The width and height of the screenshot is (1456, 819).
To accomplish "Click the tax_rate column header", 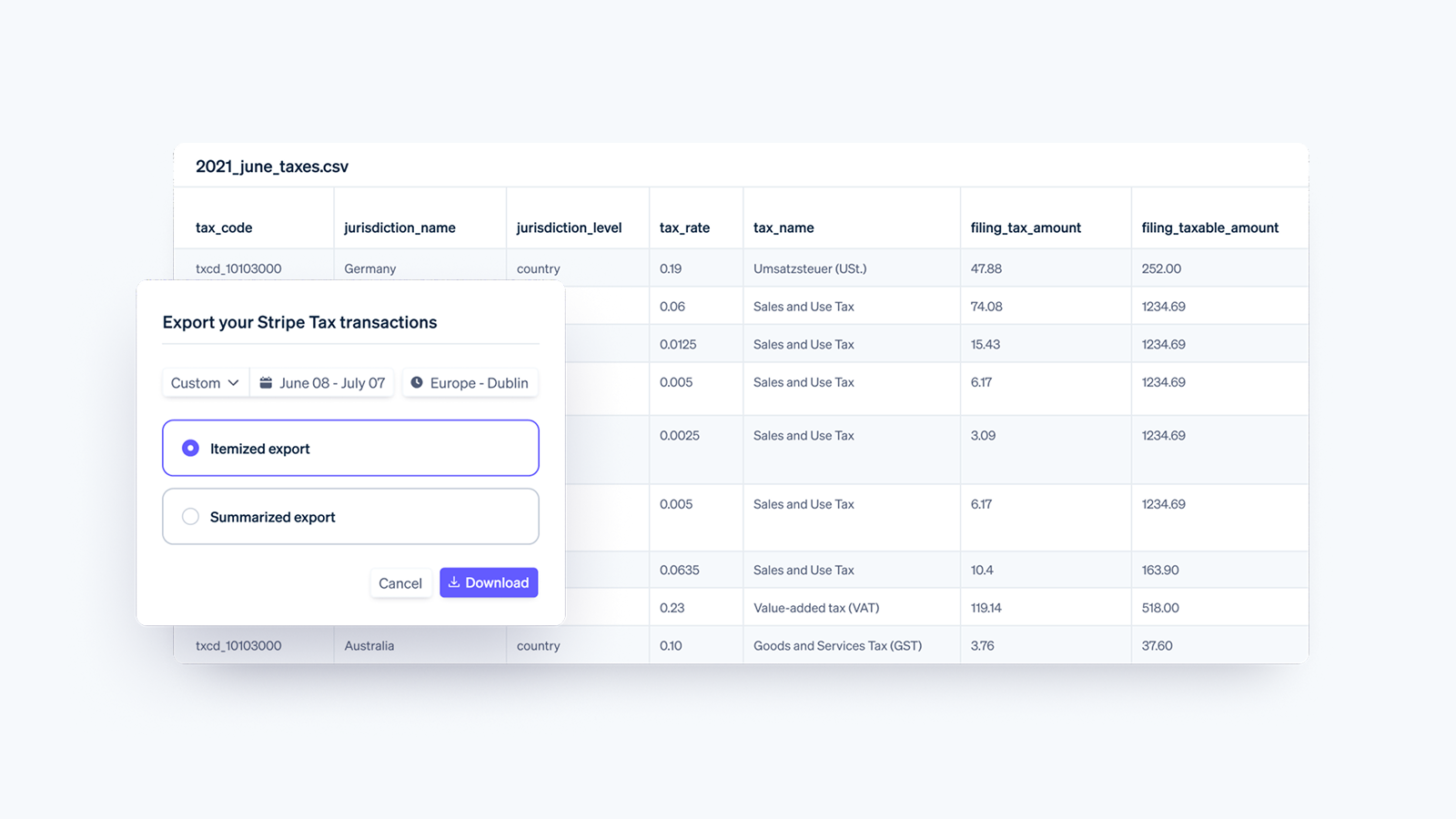I will (684, 227).
